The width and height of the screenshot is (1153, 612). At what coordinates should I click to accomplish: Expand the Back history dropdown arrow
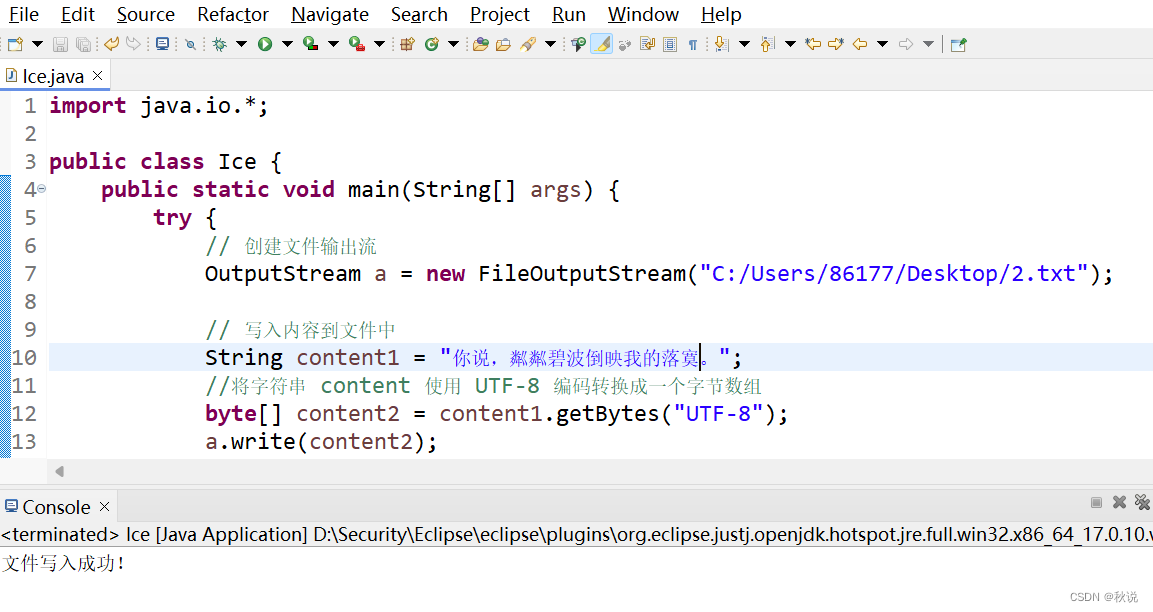coord(882,45)
